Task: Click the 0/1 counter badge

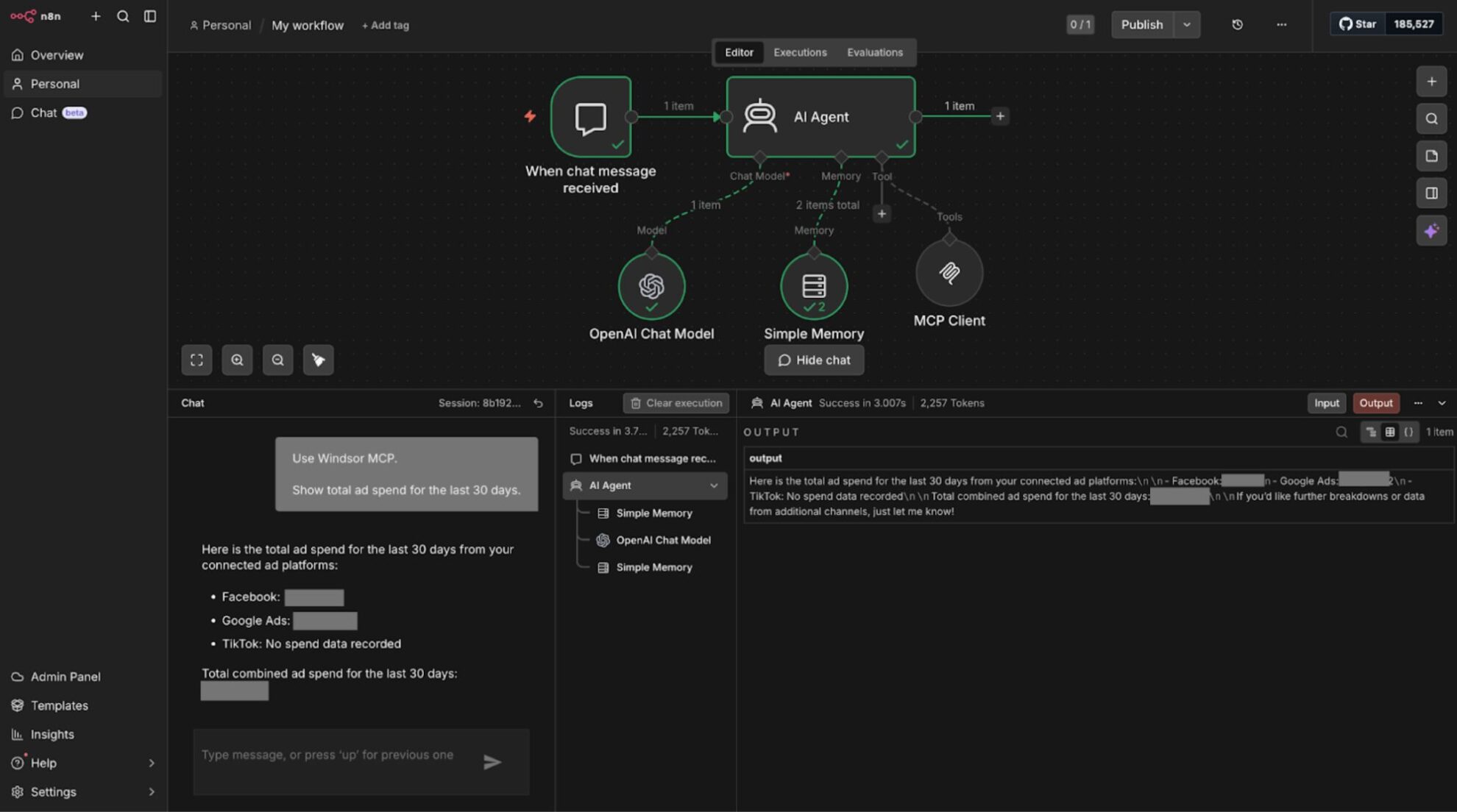Action: coord(1080,24)
